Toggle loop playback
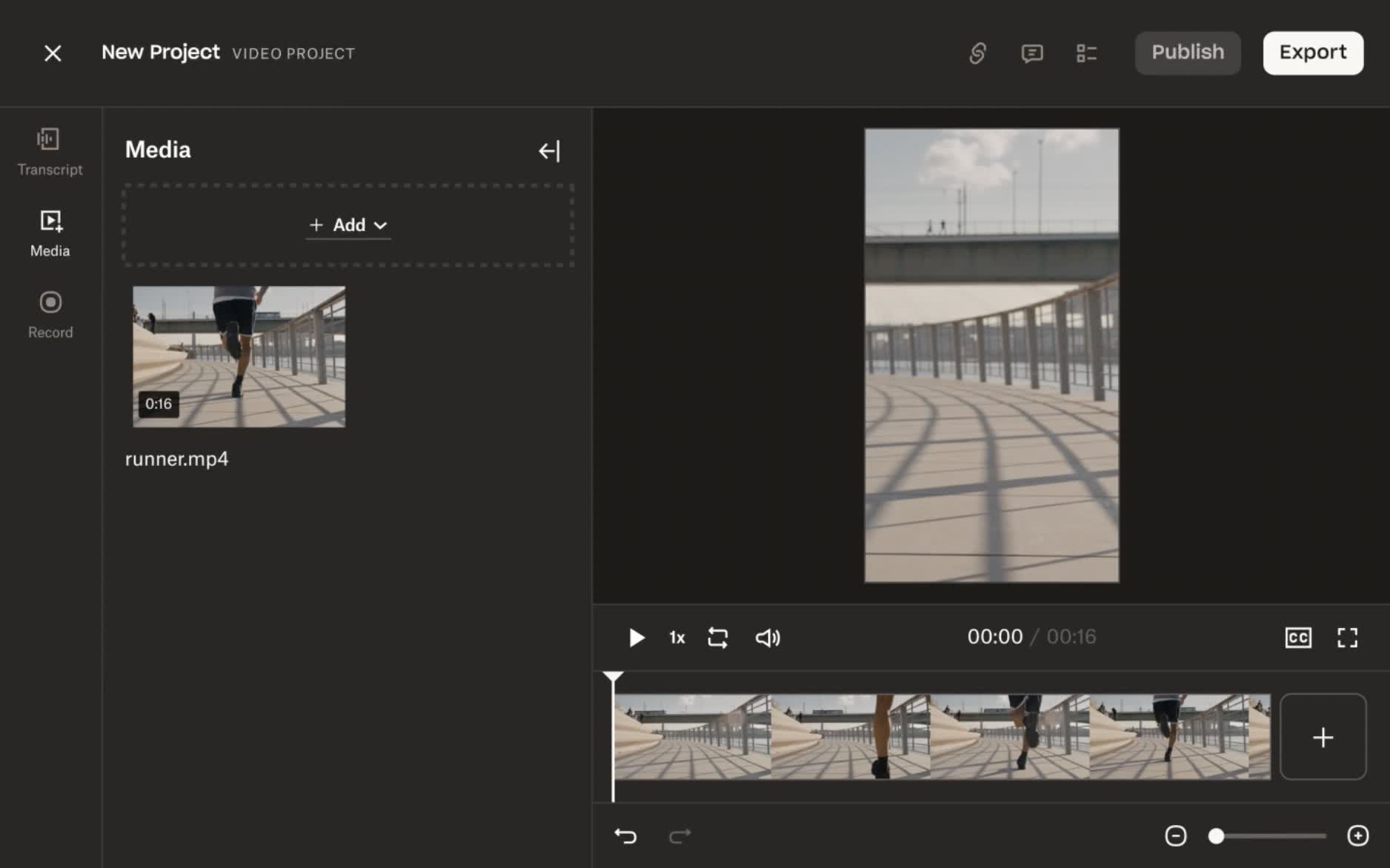The height and width of the screenshot is (868, 1390). point(717,638)
